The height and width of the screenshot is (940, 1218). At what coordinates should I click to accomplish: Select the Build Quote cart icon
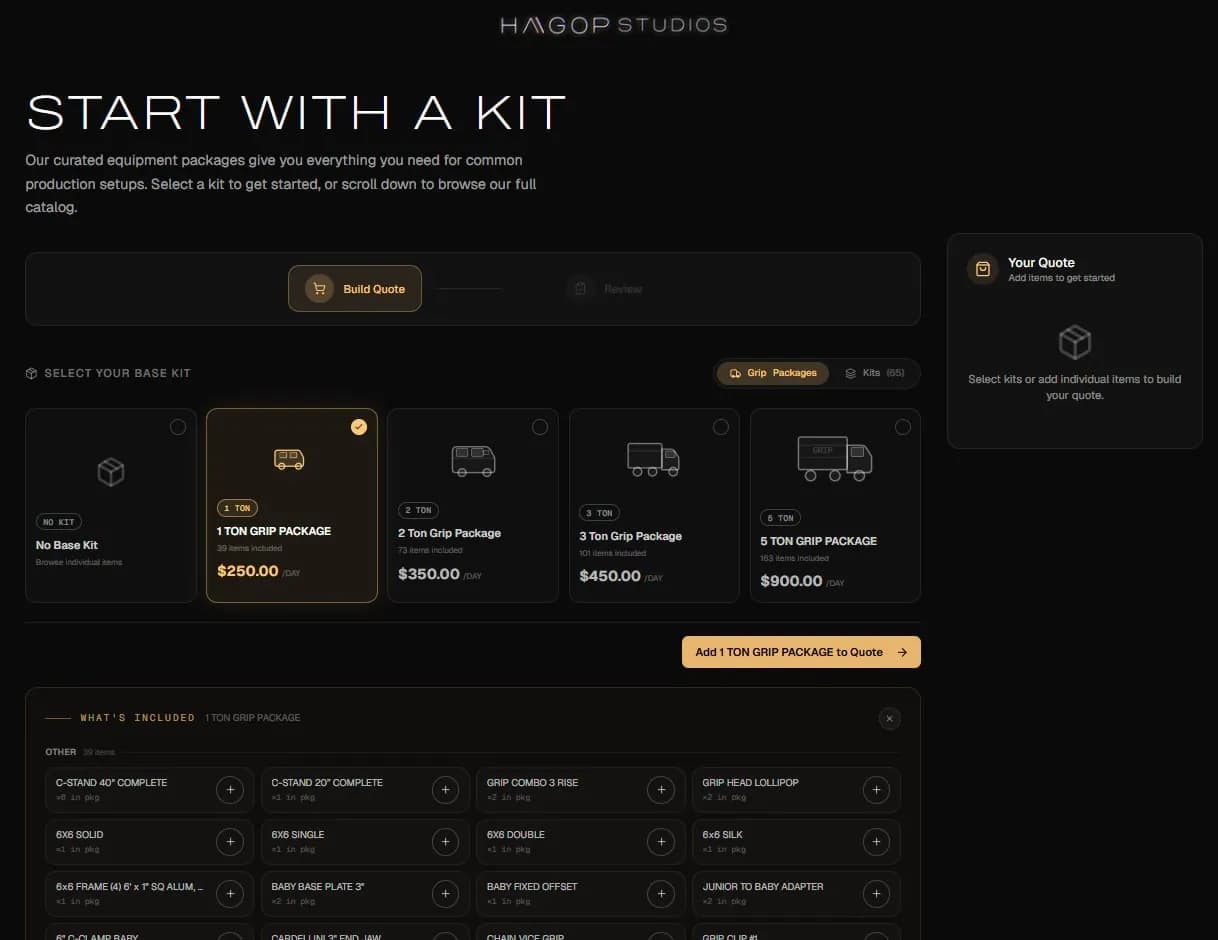(x=318, y=288)
